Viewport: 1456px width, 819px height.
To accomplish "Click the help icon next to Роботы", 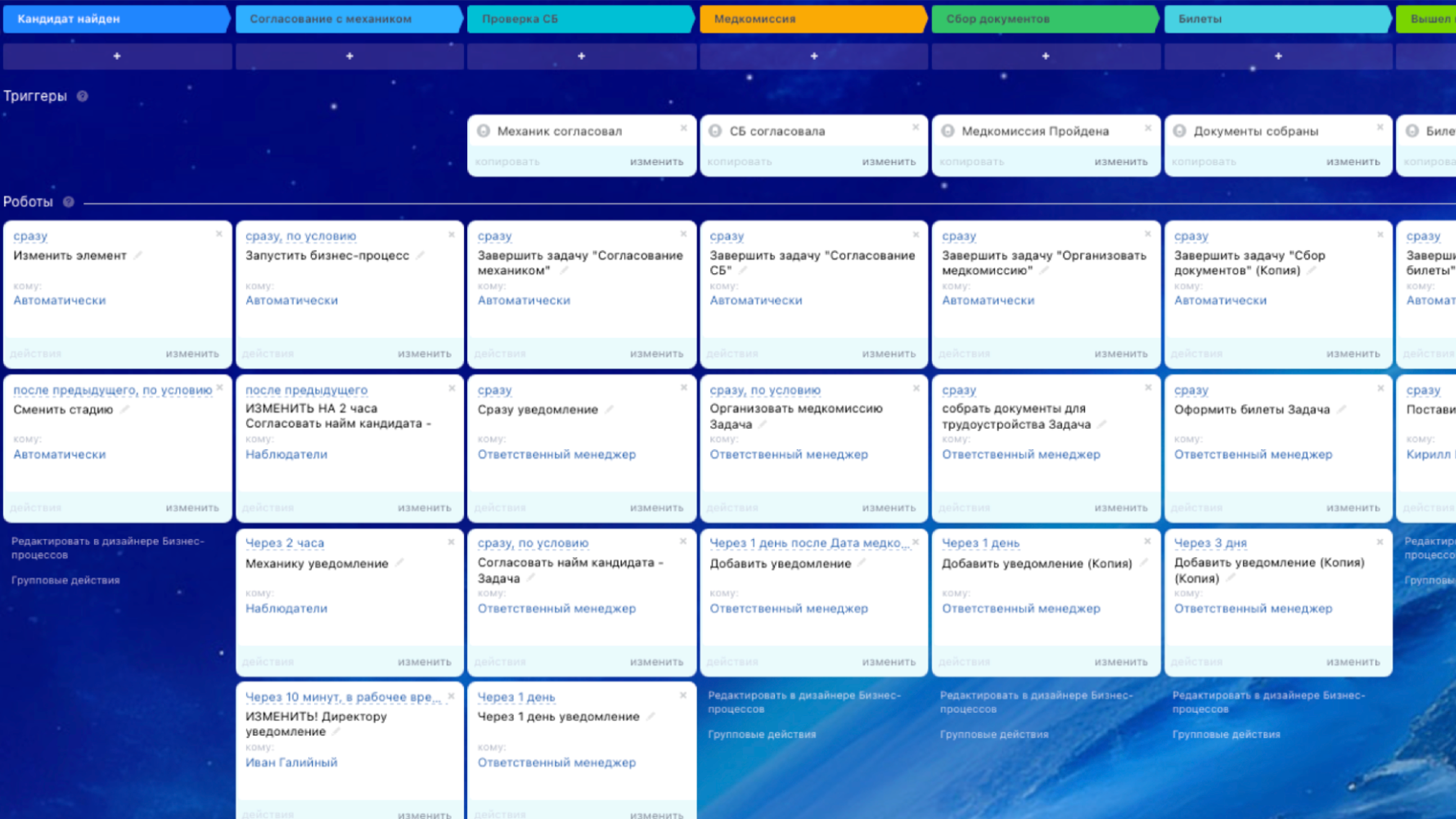I will click(x=68, y=202).
